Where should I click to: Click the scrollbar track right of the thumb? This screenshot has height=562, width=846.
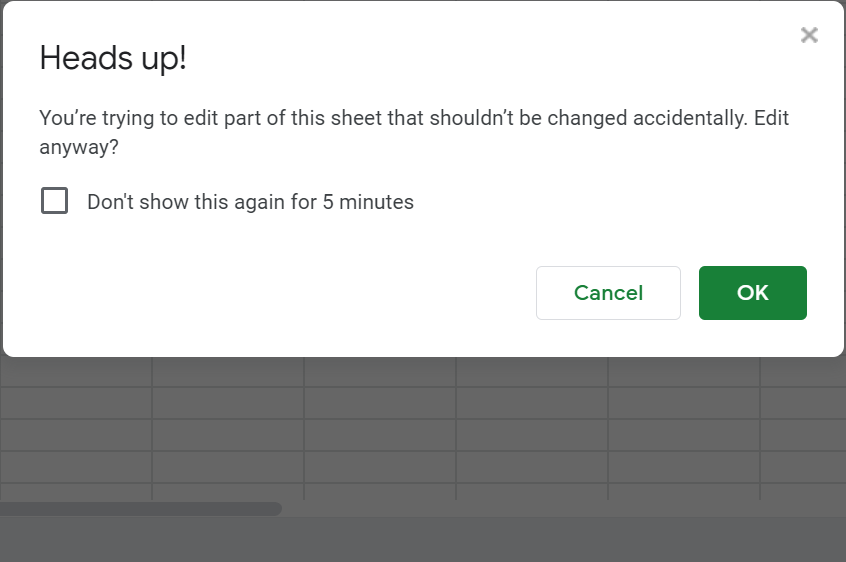click(560, 508)
